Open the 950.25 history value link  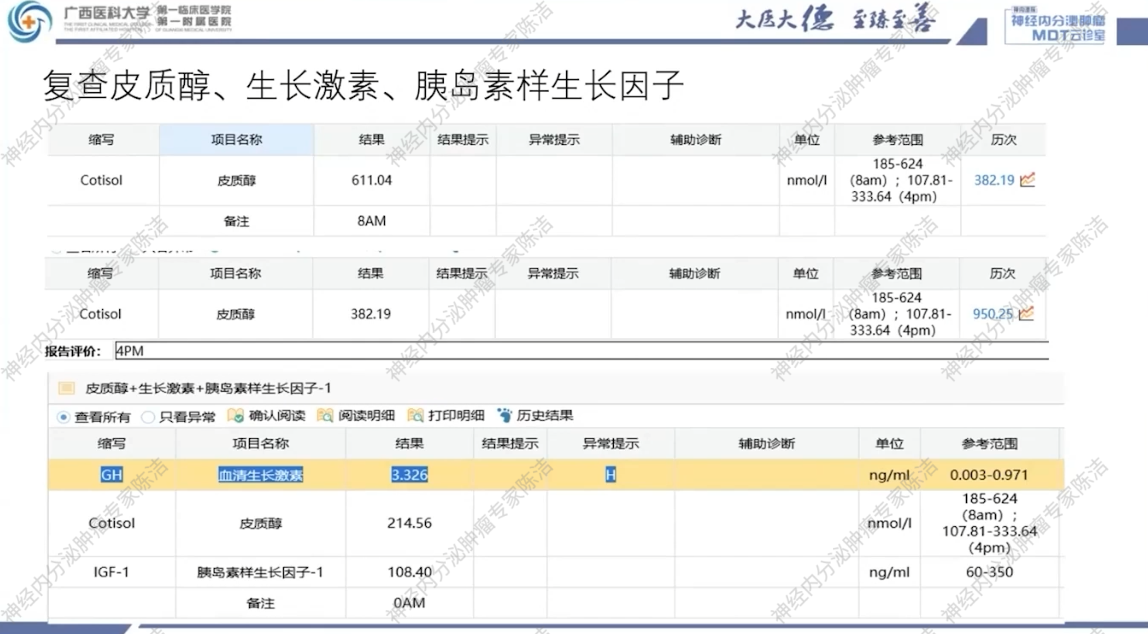[x=992, y=314]
